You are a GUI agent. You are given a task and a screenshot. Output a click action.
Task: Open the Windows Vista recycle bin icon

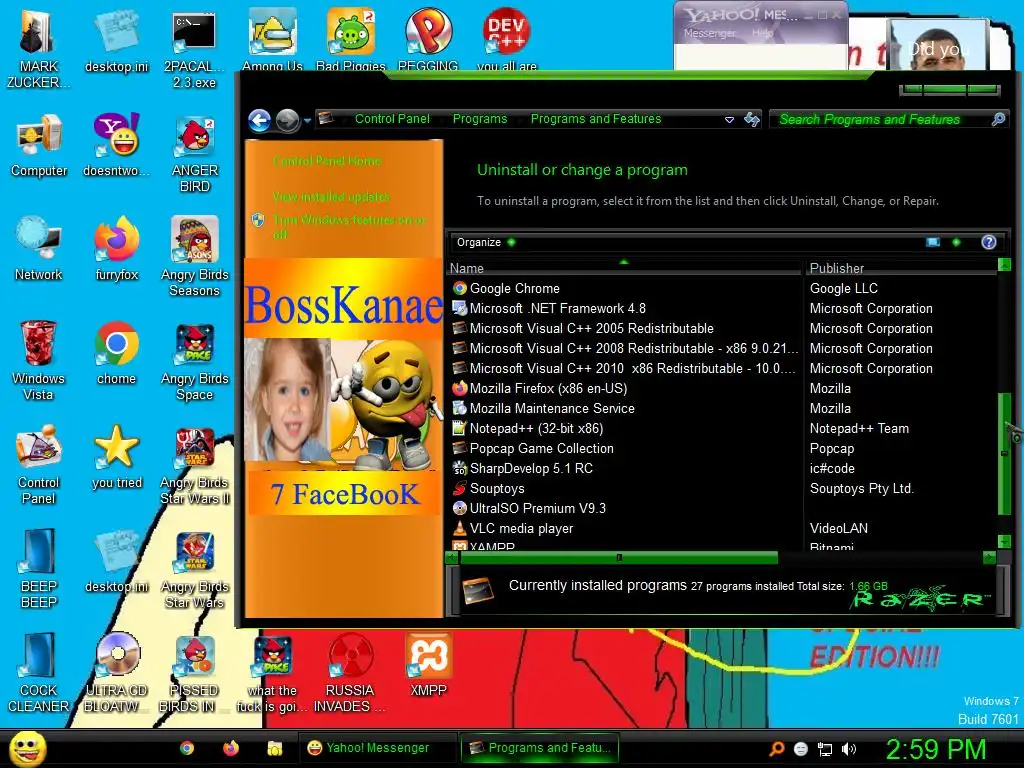(x=38, y=360)
